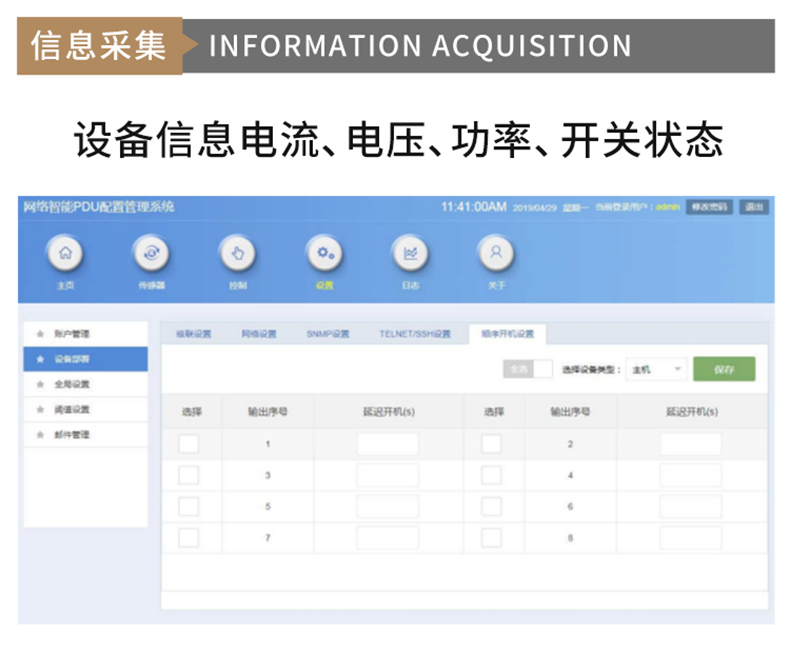The image size is (790, 653).
Task: Switch to the TELNET/SSH设置 tab
Action: 415,334
